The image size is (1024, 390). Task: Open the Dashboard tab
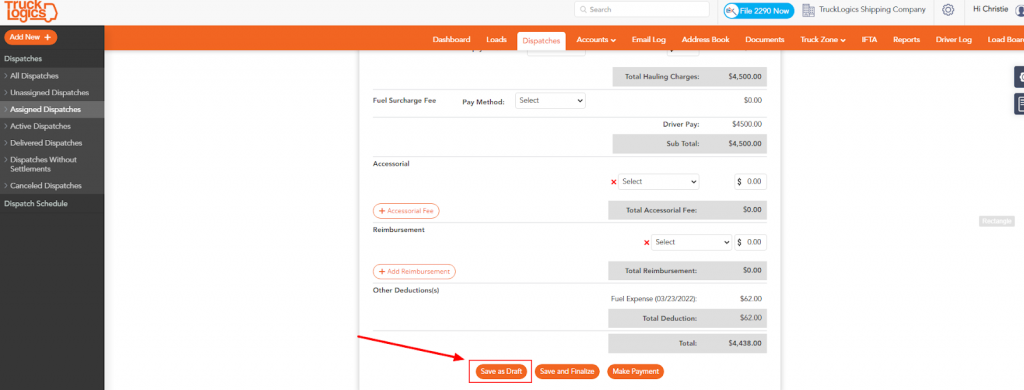pyautogui.click(x=451, y=40)
